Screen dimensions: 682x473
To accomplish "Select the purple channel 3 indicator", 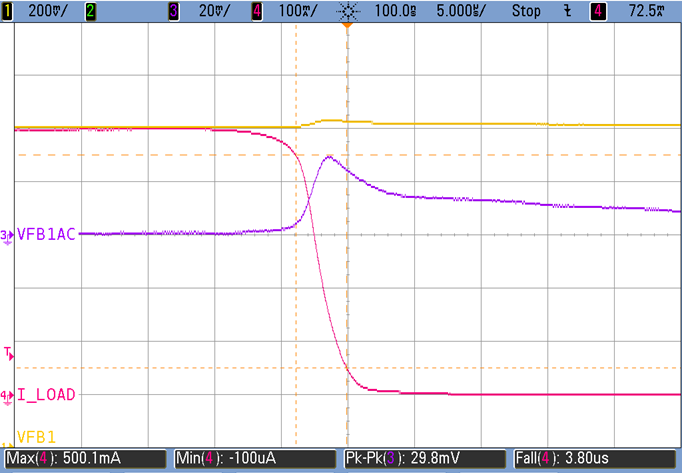I will coord(174,11).
